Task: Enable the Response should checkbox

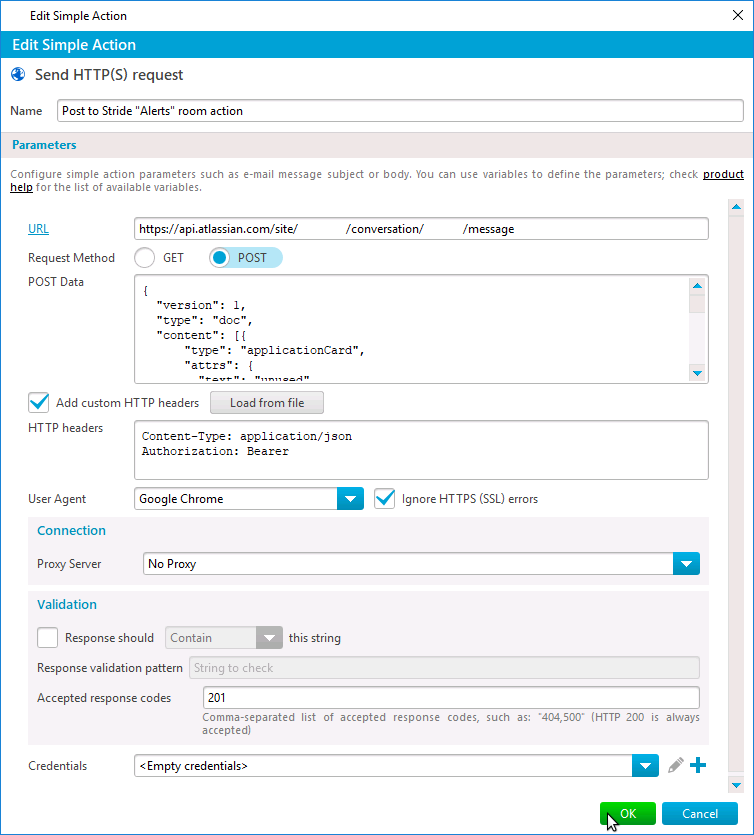Action: (47, 637)
